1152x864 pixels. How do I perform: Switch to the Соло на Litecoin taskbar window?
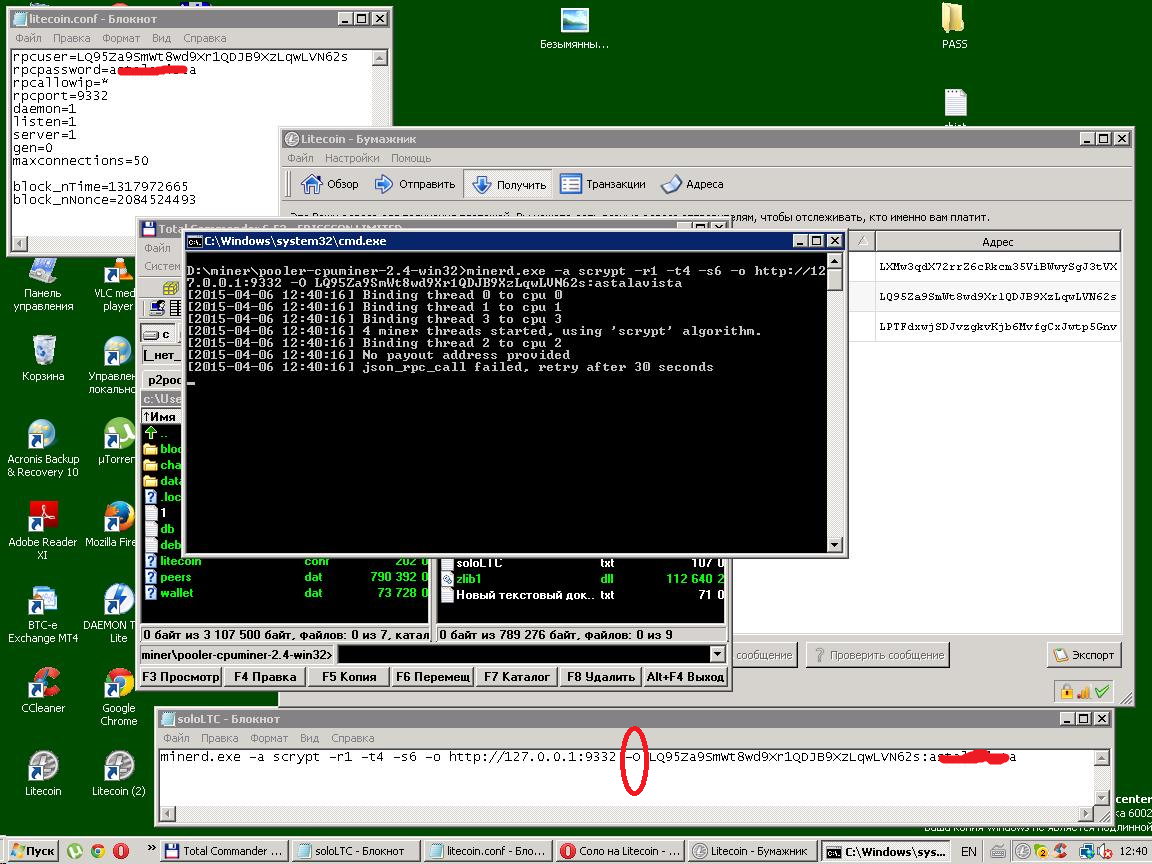[621, 851]
